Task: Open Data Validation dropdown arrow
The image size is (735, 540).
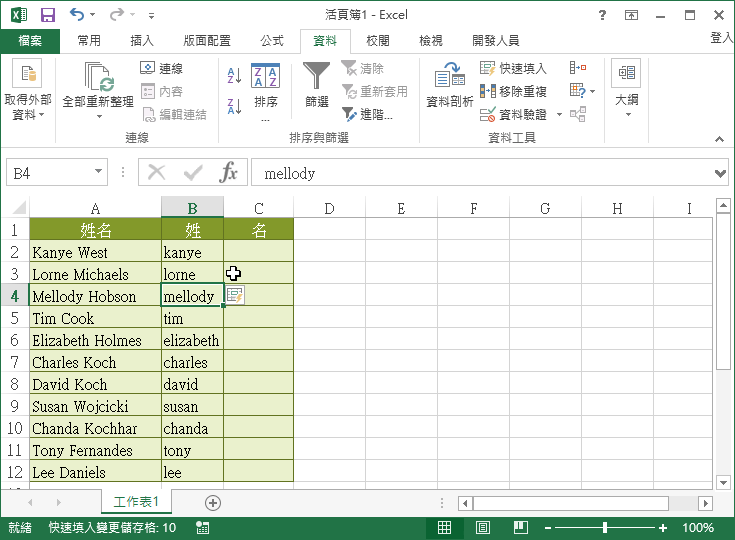Action: click(x=559, y=114)
